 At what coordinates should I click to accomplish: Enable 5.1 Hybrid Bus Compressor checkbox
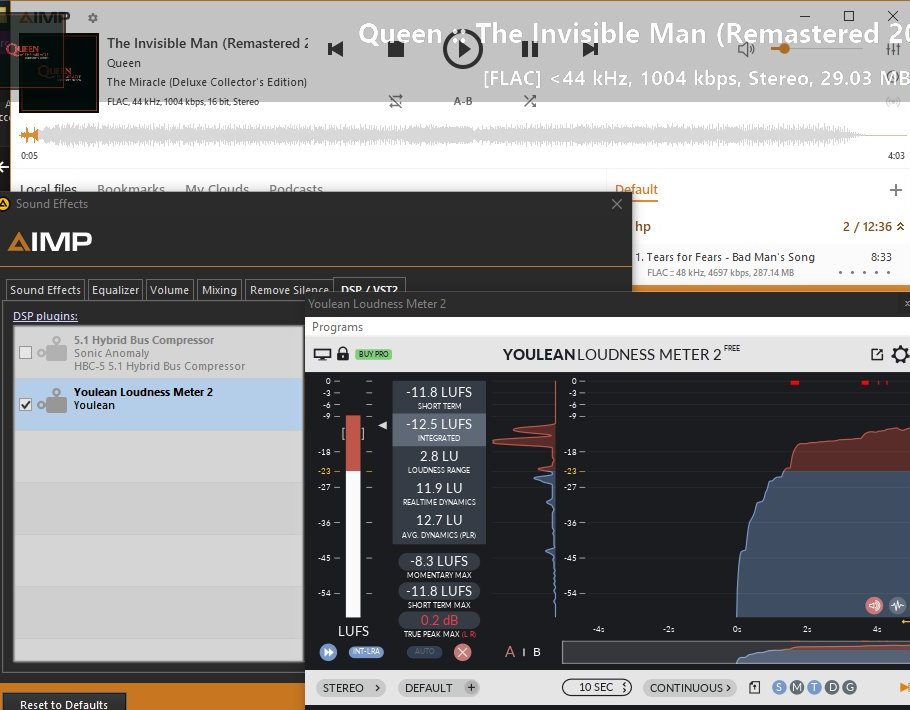coord(26,352)
